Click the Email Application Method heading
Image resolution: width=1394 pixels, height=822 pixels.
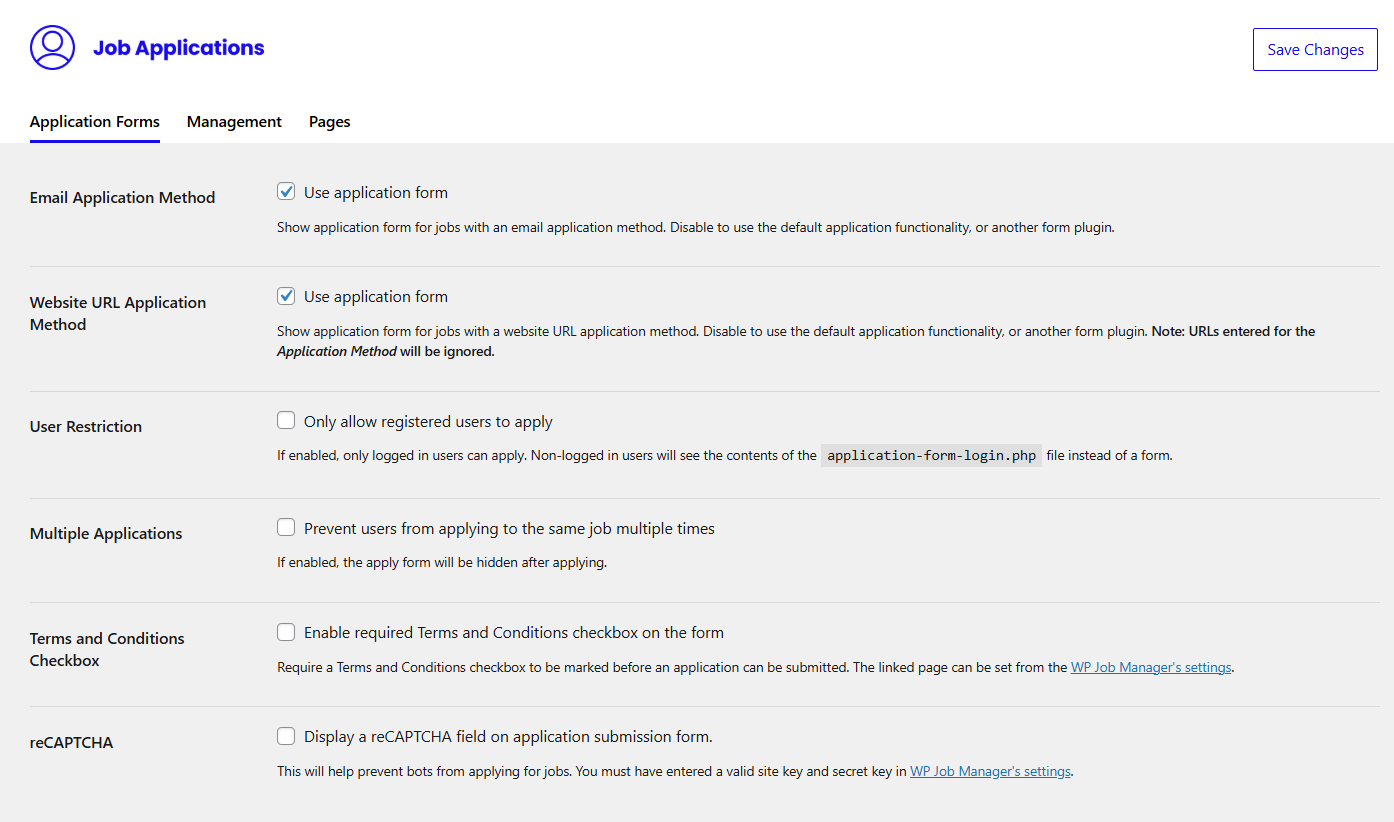point(122,198)
